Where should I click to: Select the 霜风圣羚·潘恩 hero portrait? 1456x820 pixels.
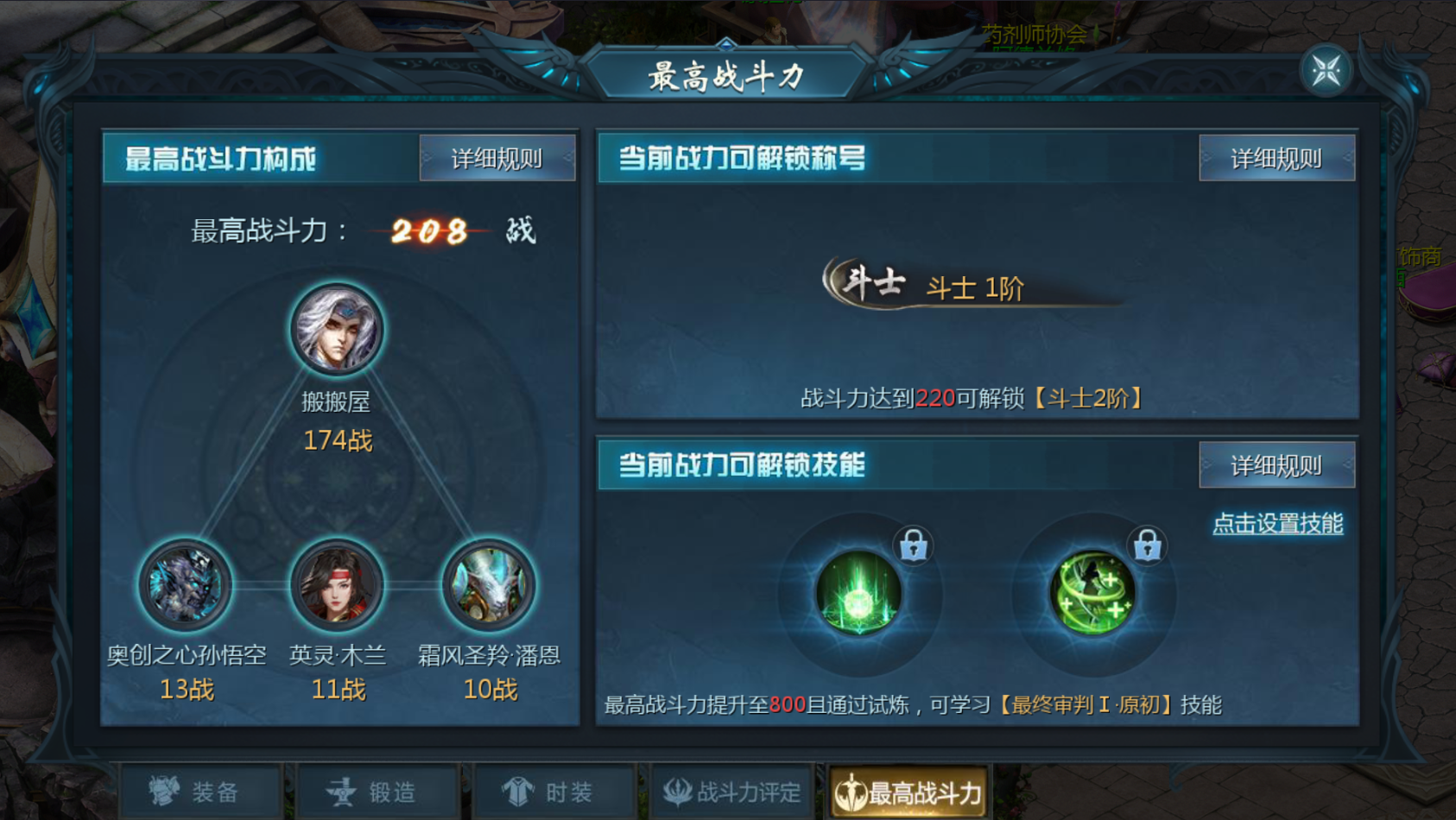[x=489, y=585]
